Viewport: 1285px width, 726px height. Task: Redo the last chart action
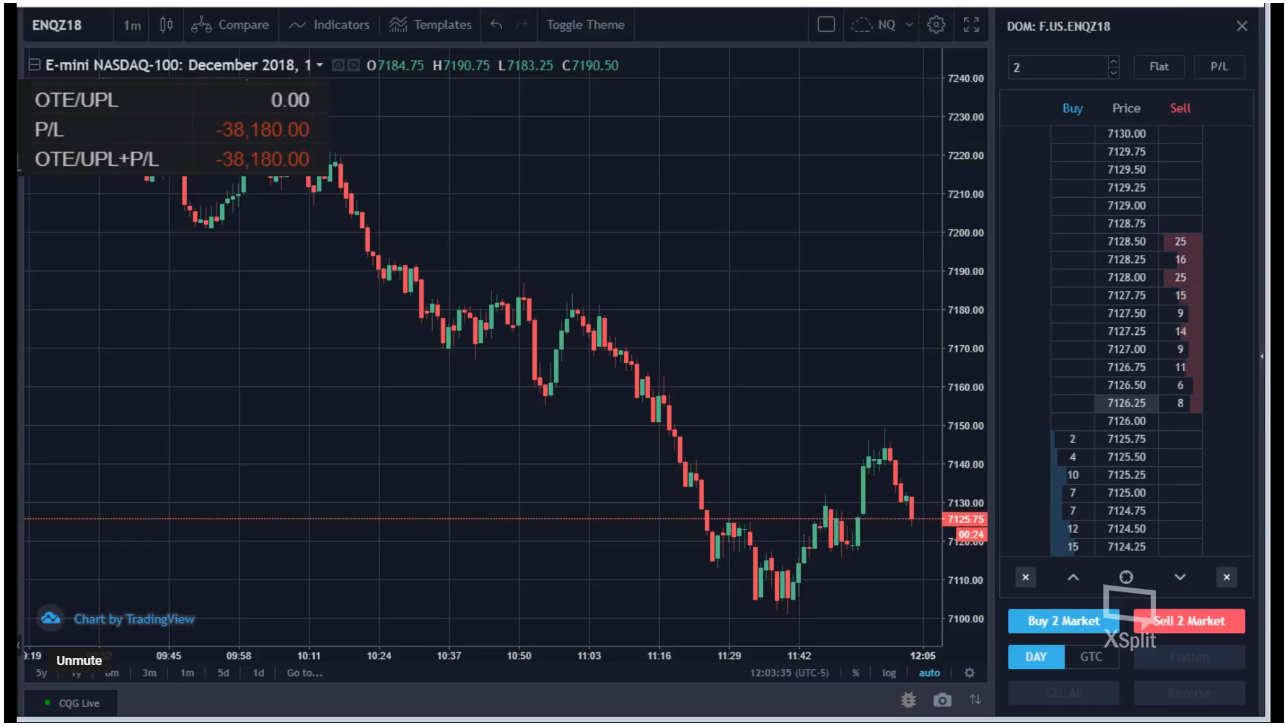[522, 25]
